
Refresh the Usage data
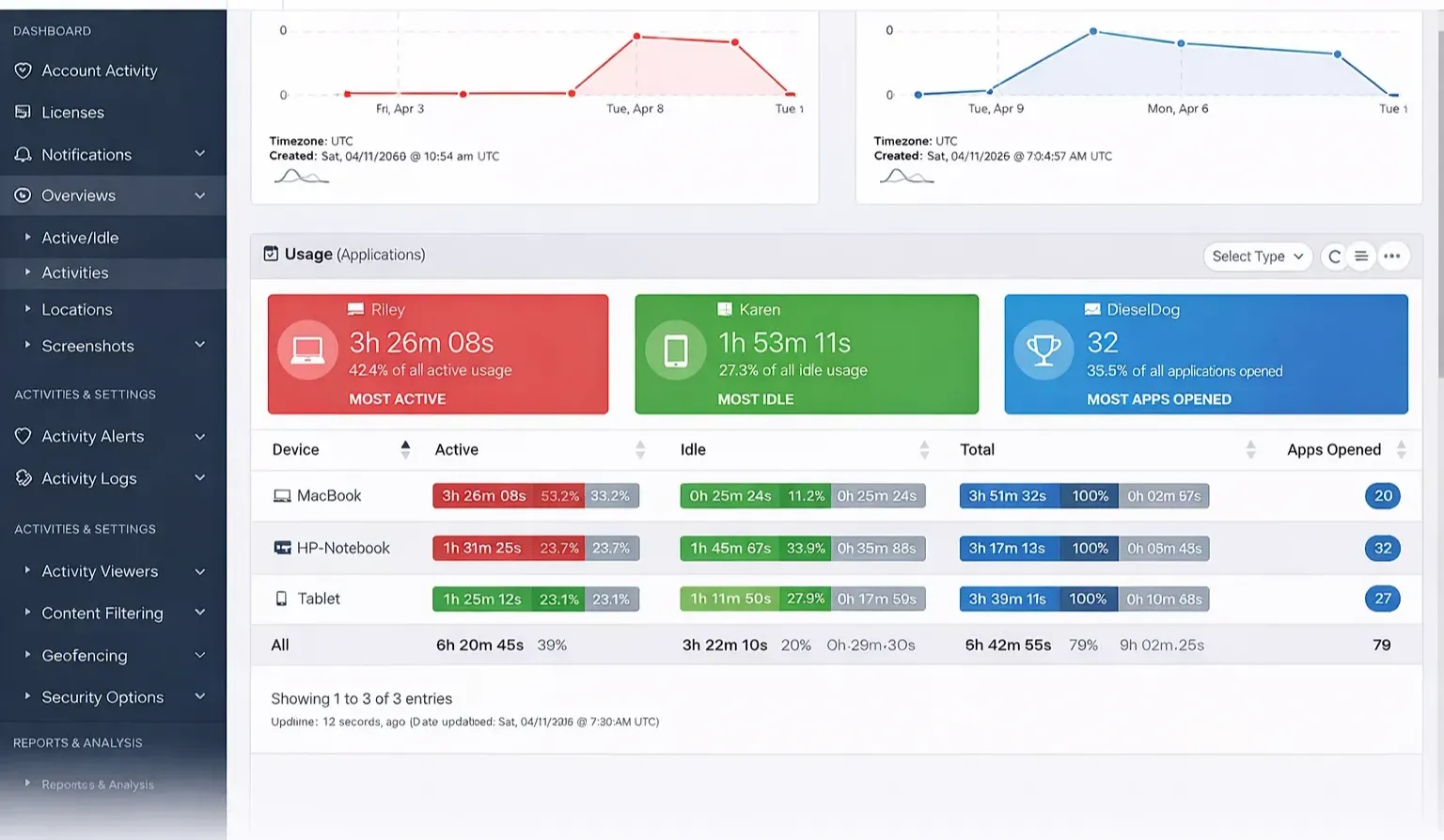point(1334,256)
